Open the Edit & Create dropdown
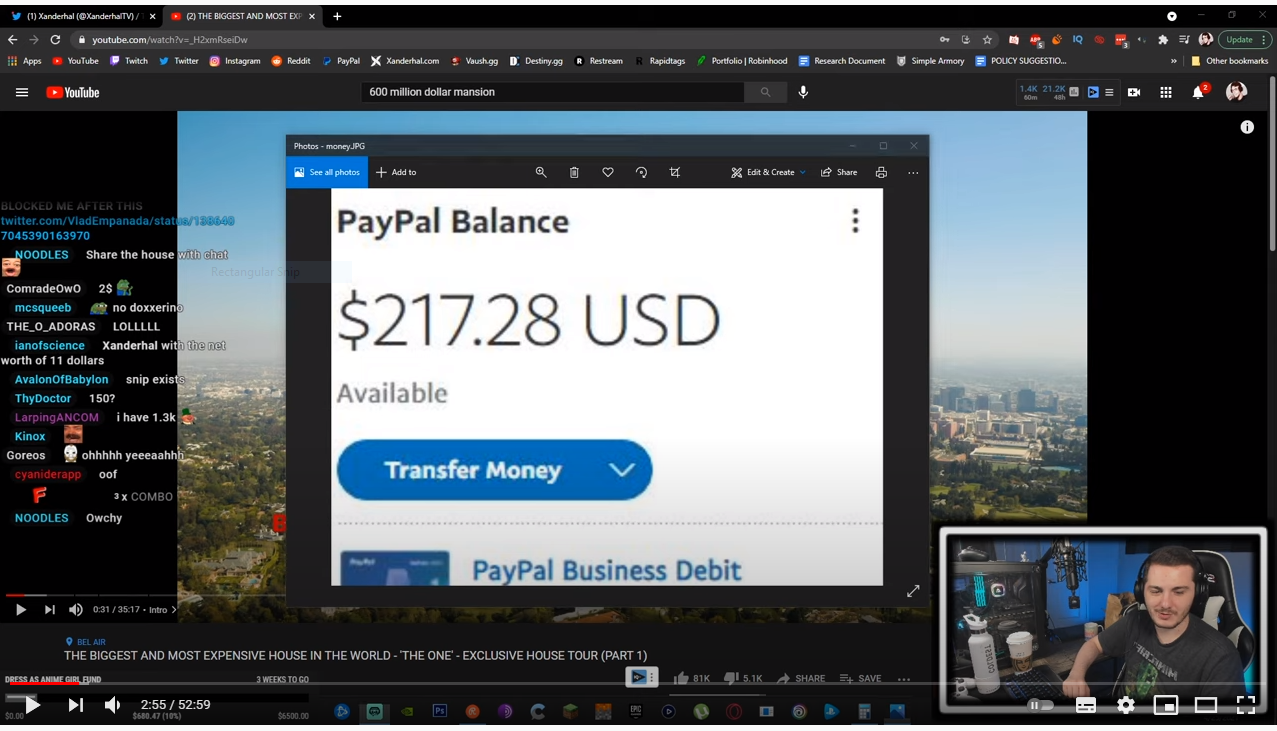Screen dimensions: 1277x731 click(x=768, y=172)
